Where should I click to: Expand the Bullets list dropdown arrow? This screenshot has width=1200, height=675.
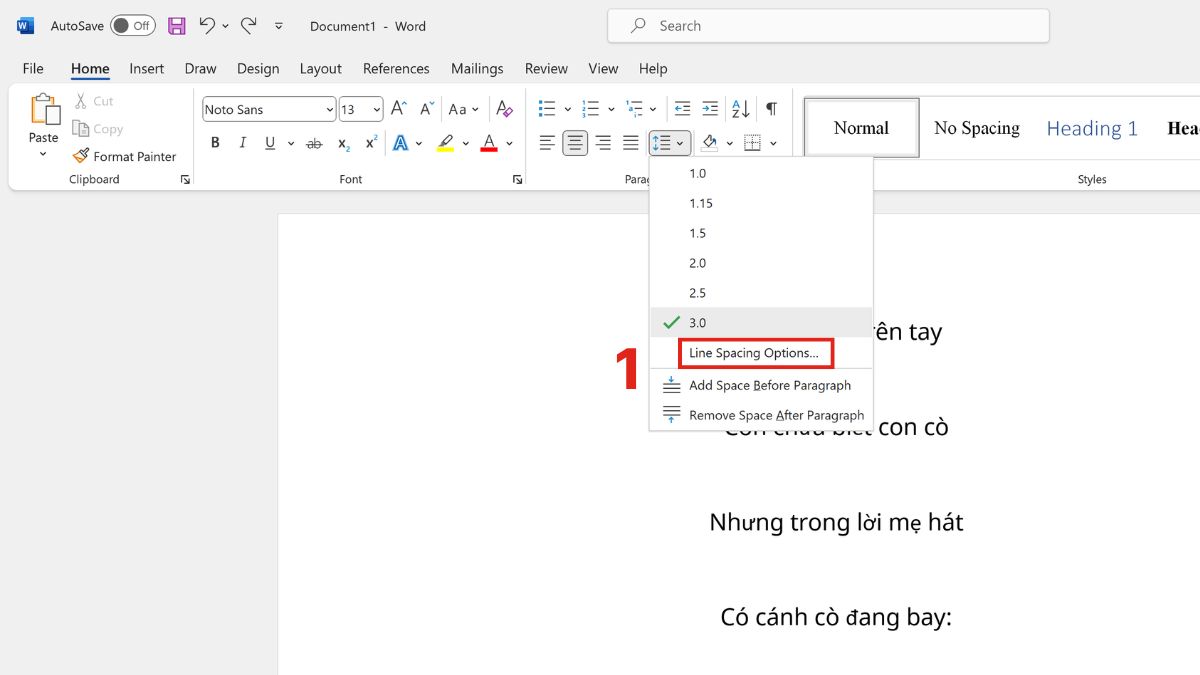click(568, 109)
